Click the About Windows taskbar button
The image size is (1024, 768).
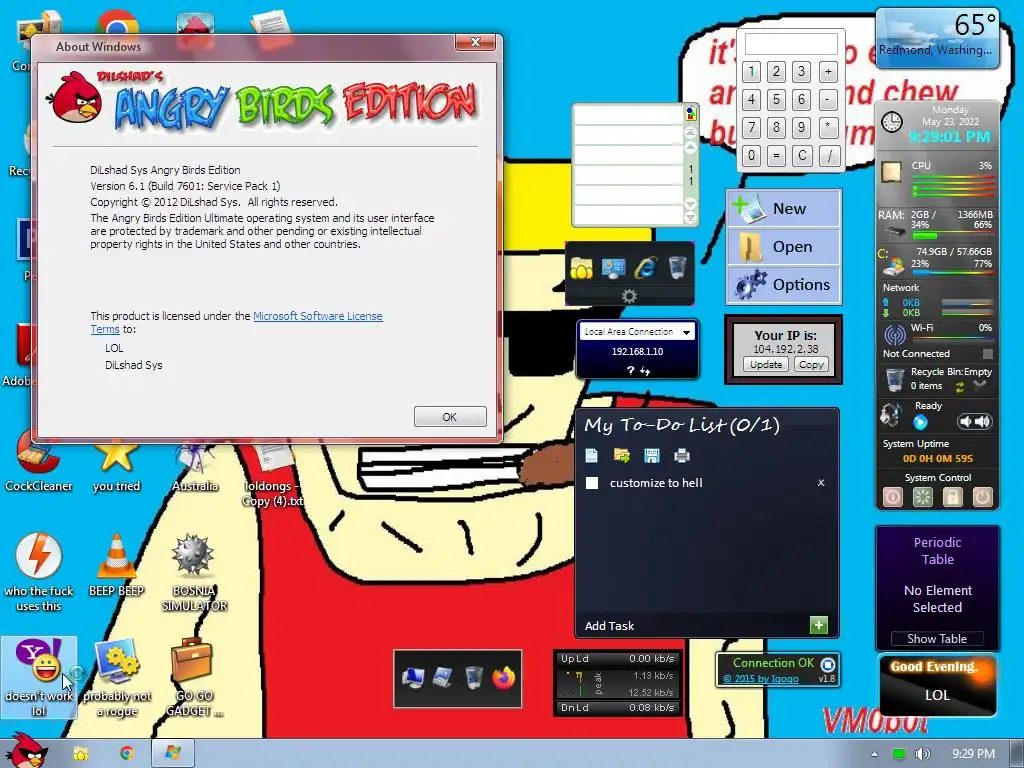[x=173, y=753]
